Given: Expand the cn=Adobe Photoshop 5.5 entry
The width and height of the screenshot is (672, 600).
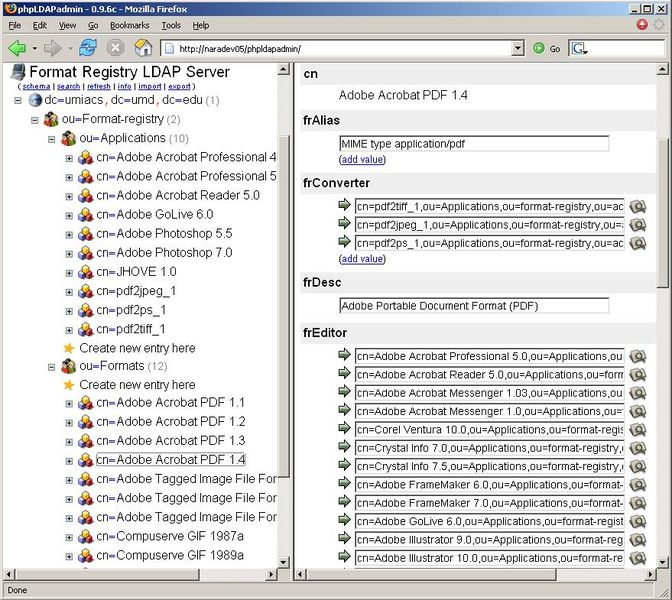Looking at the screenshot, I should coord(69,233).
